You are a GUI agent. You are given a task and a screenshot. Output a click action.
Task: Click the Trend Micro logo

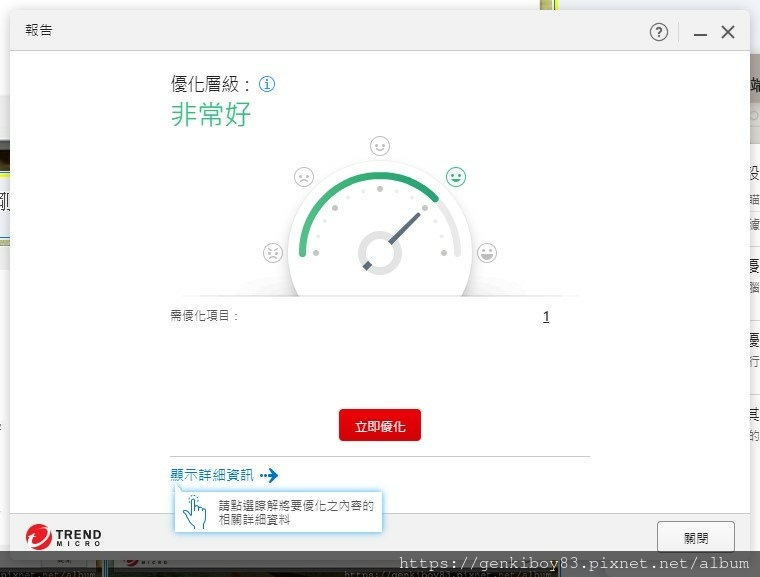point(63,537)
